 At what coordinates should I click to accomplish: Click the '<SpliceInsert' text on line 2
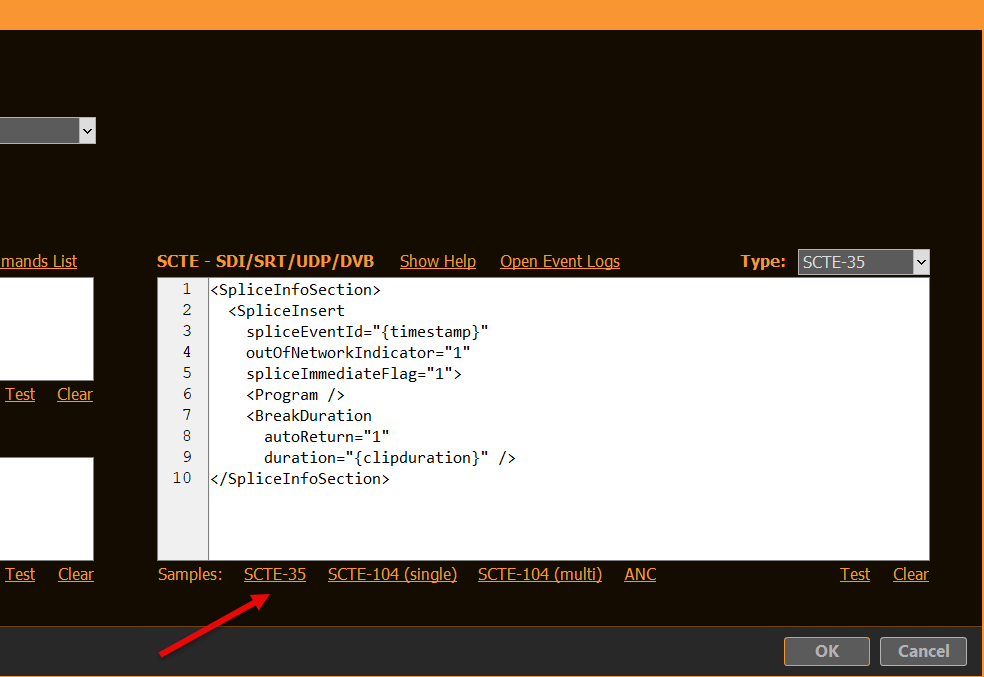286,311
